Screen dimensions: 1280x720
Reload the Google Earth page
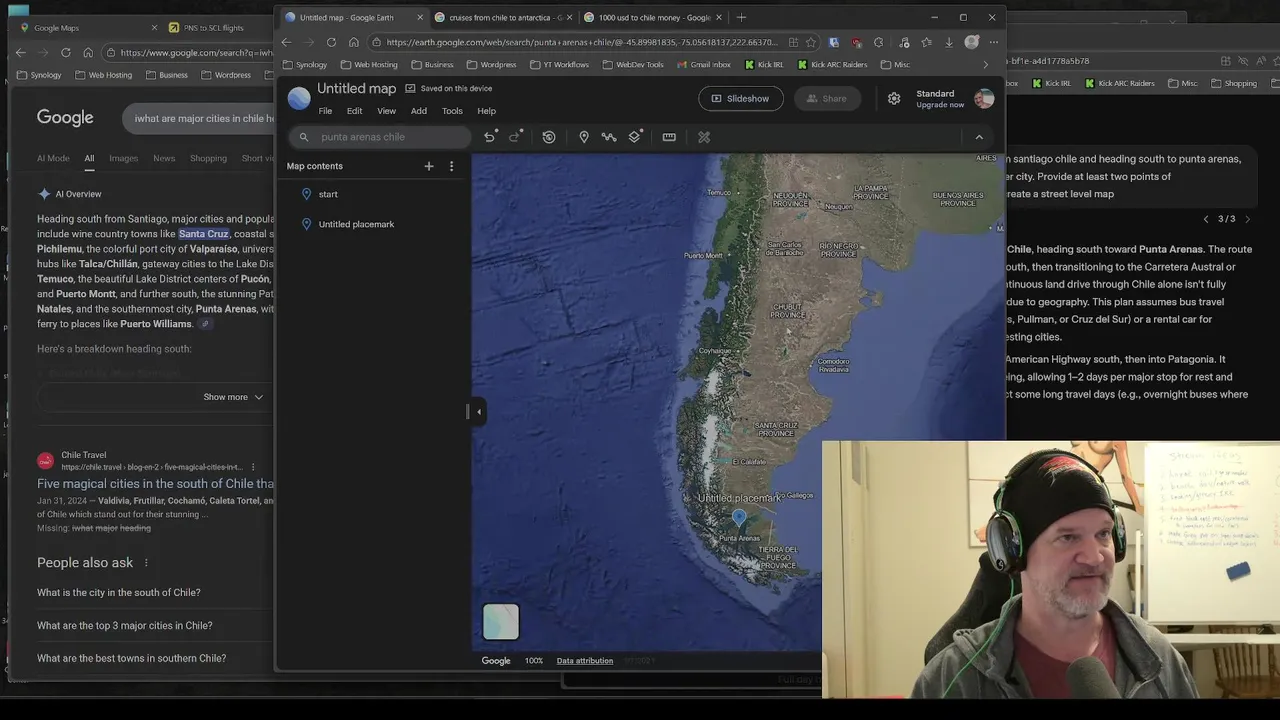click(331, 42)
